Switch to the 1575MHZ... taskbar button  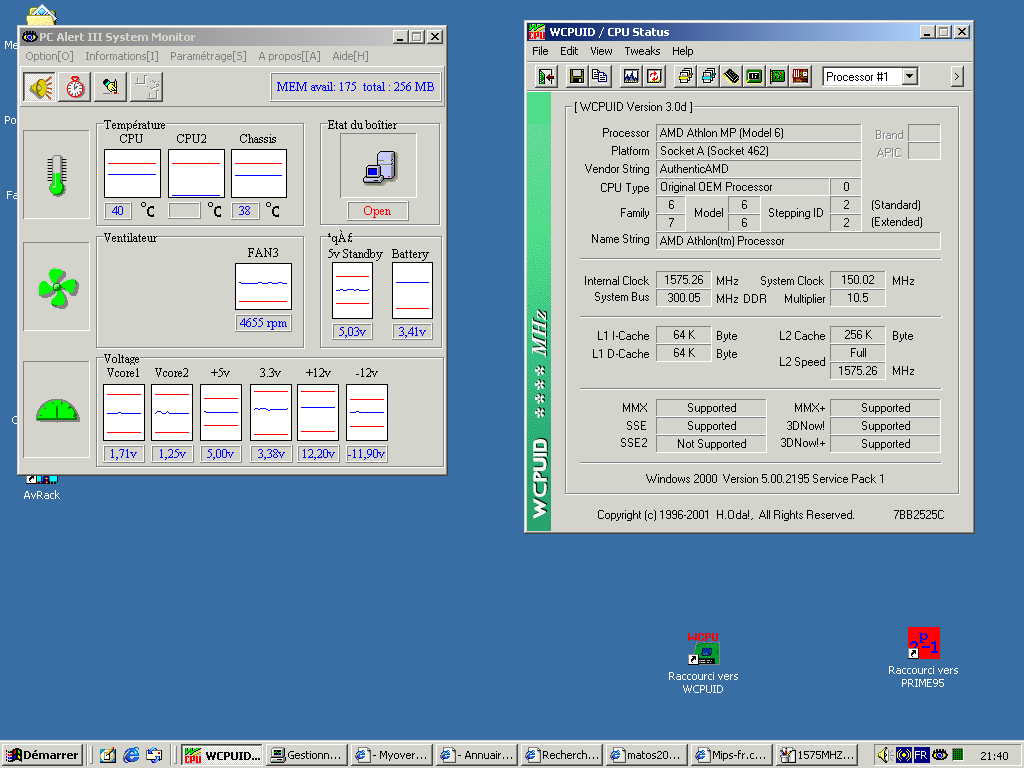tap(818, 755)
